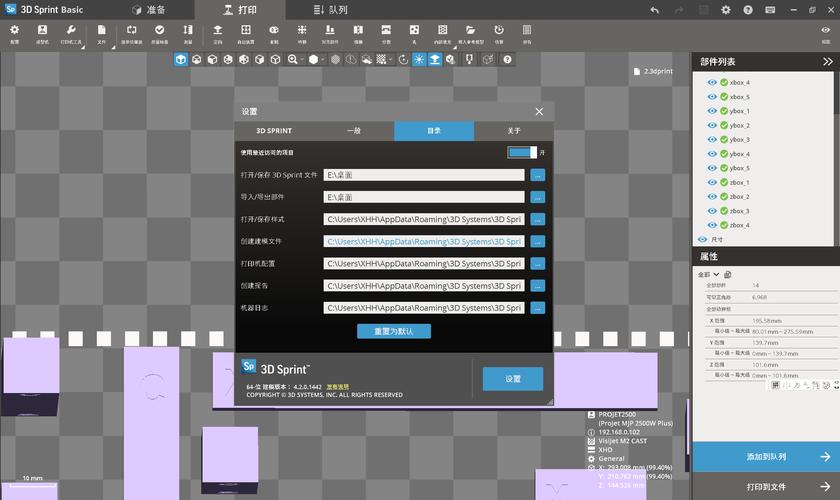The image size is (840, 500).
Task: Click the 重置为默认 button
Action: 393,331
